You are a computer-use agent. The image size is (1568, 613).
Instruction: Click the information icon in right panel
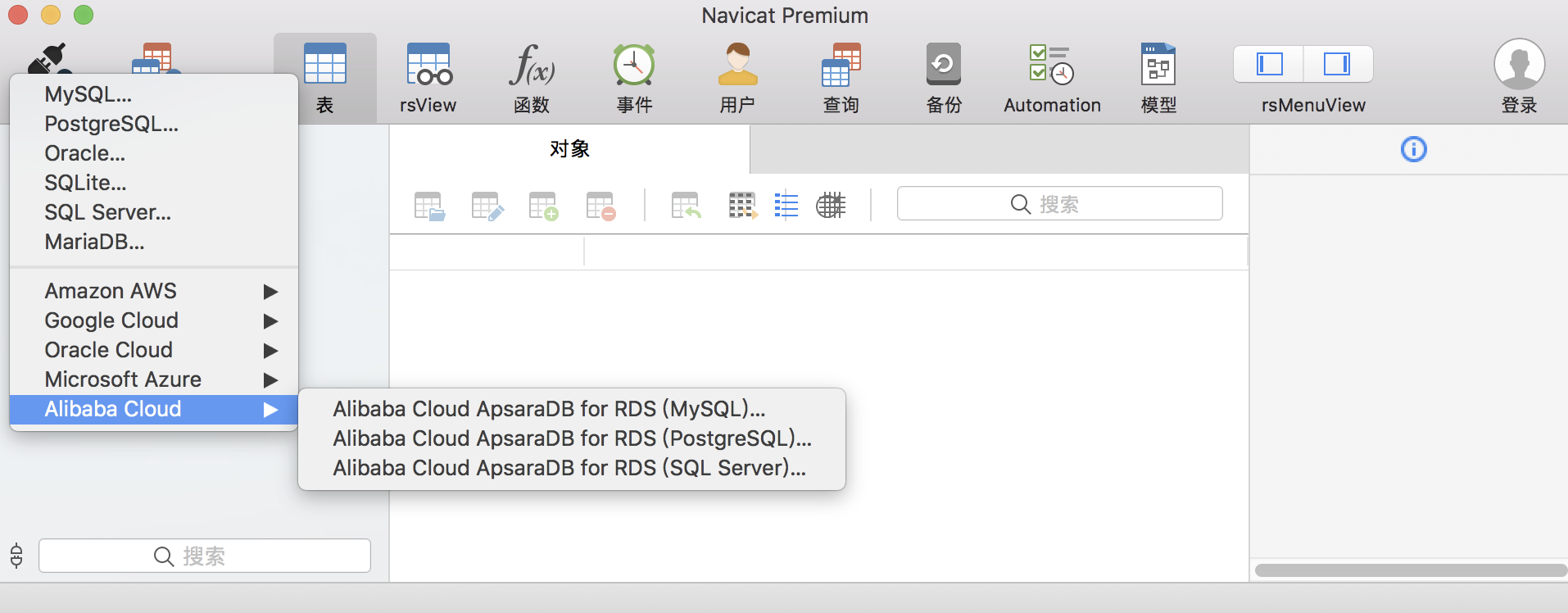1414,149
